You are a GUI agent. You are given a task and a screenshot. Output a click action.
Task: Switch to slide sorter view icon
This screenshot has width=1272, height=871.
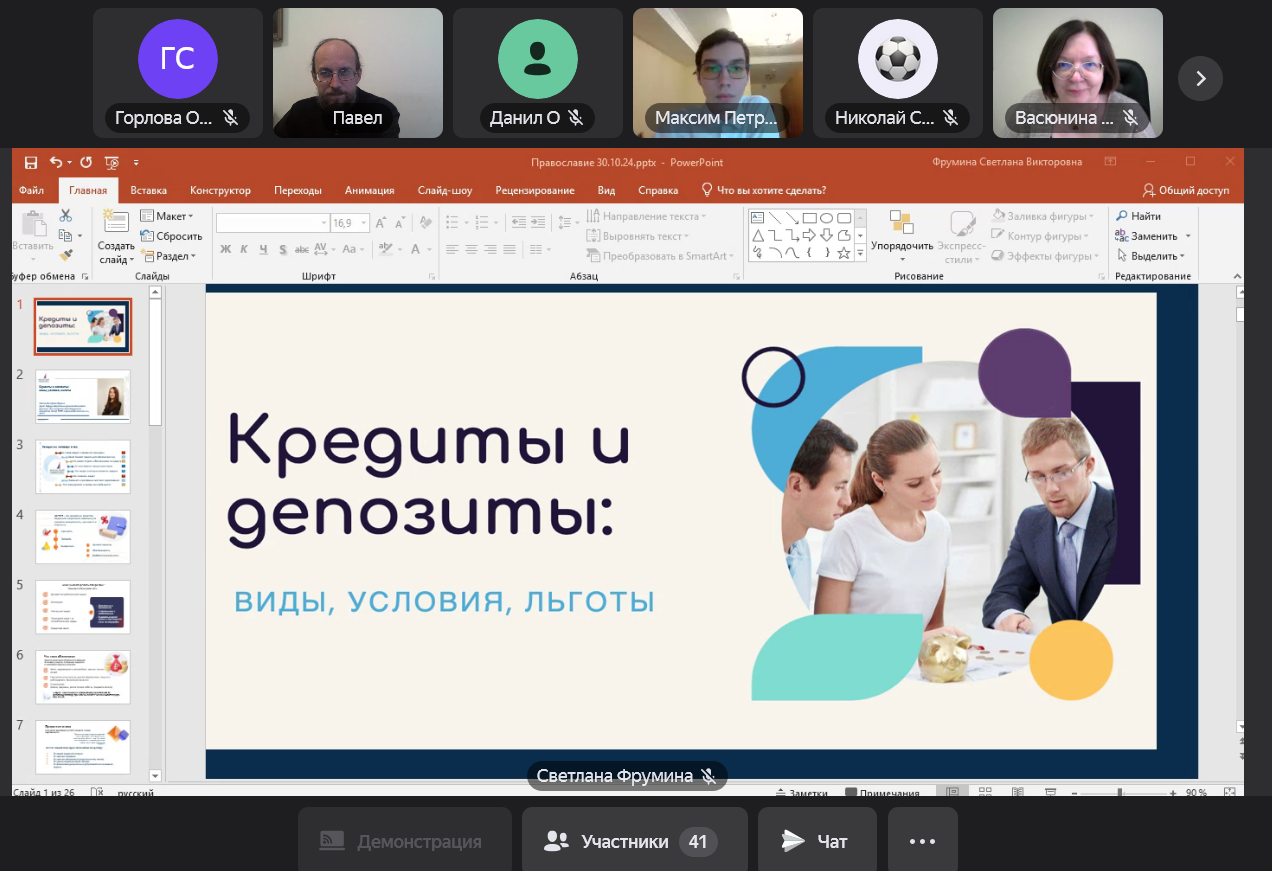coord(985,792)
